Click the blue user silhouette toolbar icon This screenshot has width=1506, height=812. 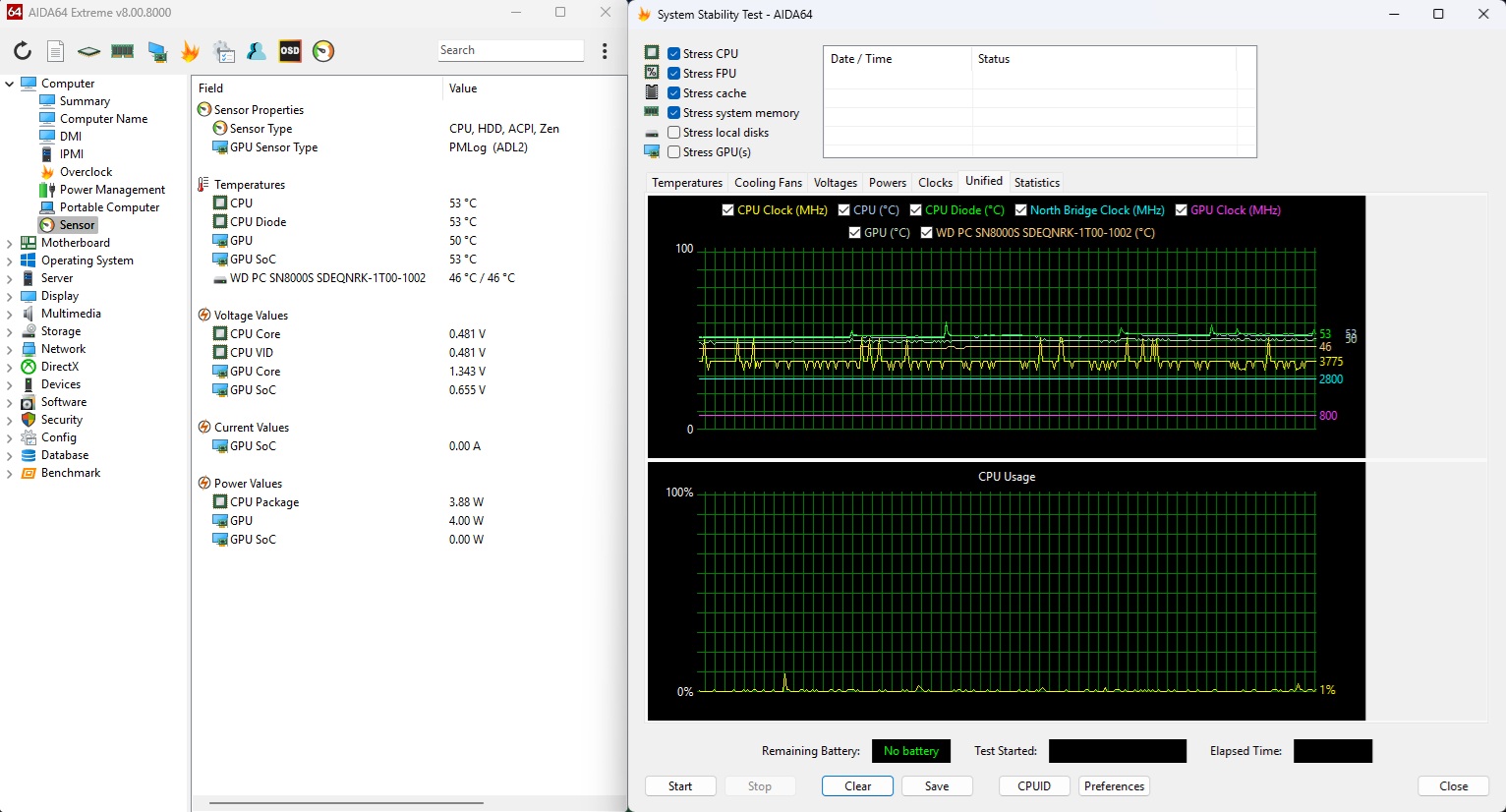click(x=257, y=51)
